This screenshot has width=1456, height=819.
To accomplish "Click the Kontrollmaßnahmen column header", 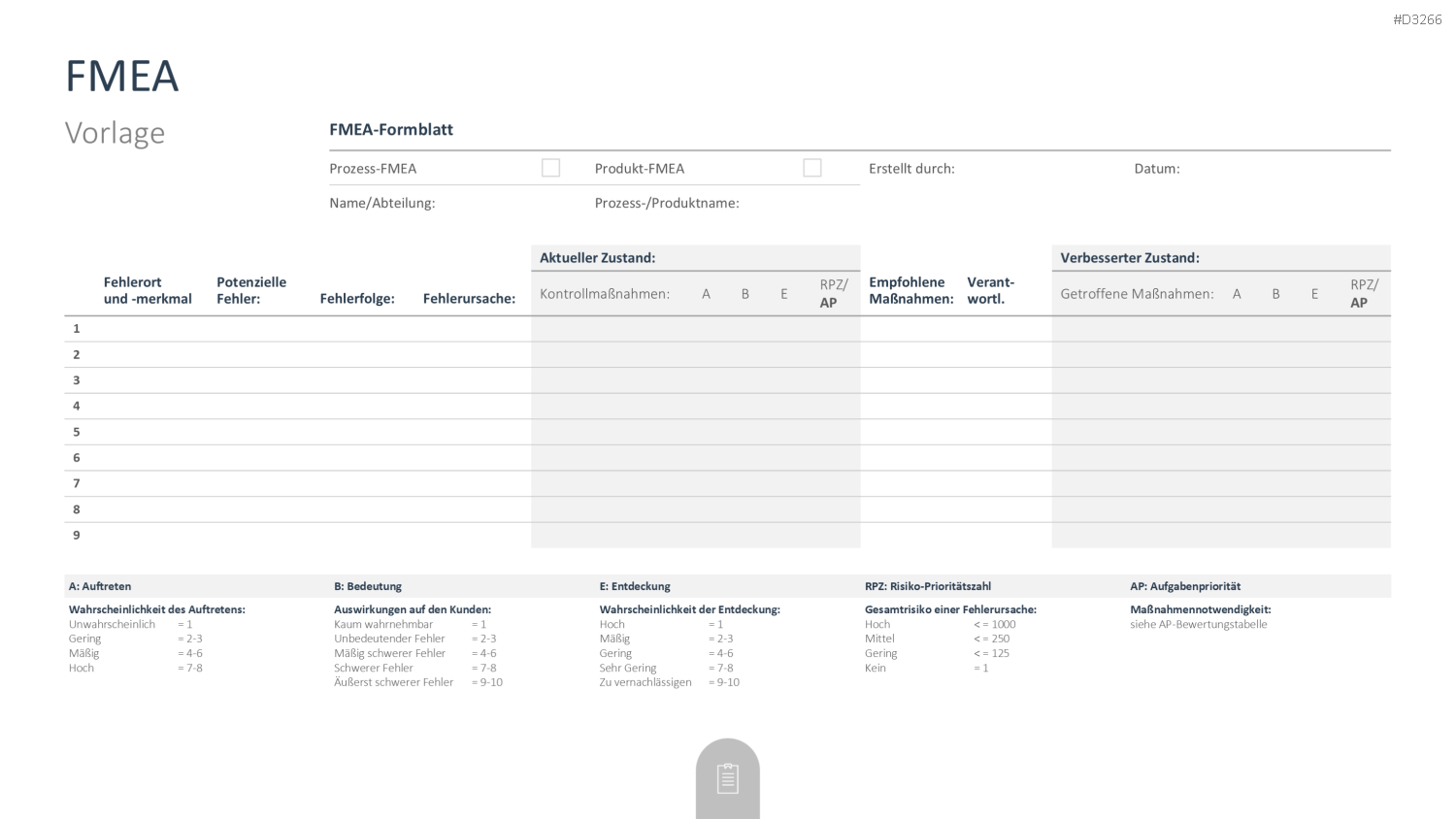I will (x=605, y=293).
